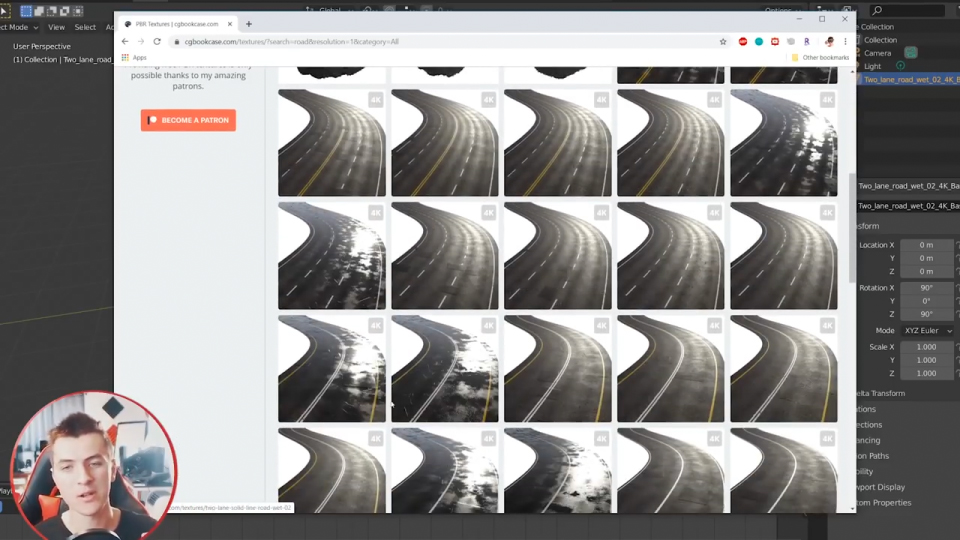Select the Blender select box tool icon
960x540 pixels.
click(x=4, y=11)
